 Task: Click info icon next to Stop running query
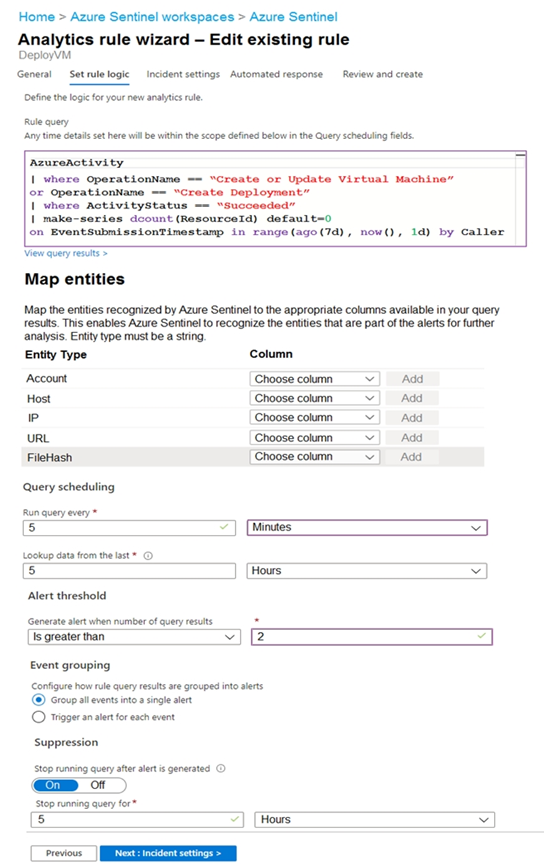[220, 768]
